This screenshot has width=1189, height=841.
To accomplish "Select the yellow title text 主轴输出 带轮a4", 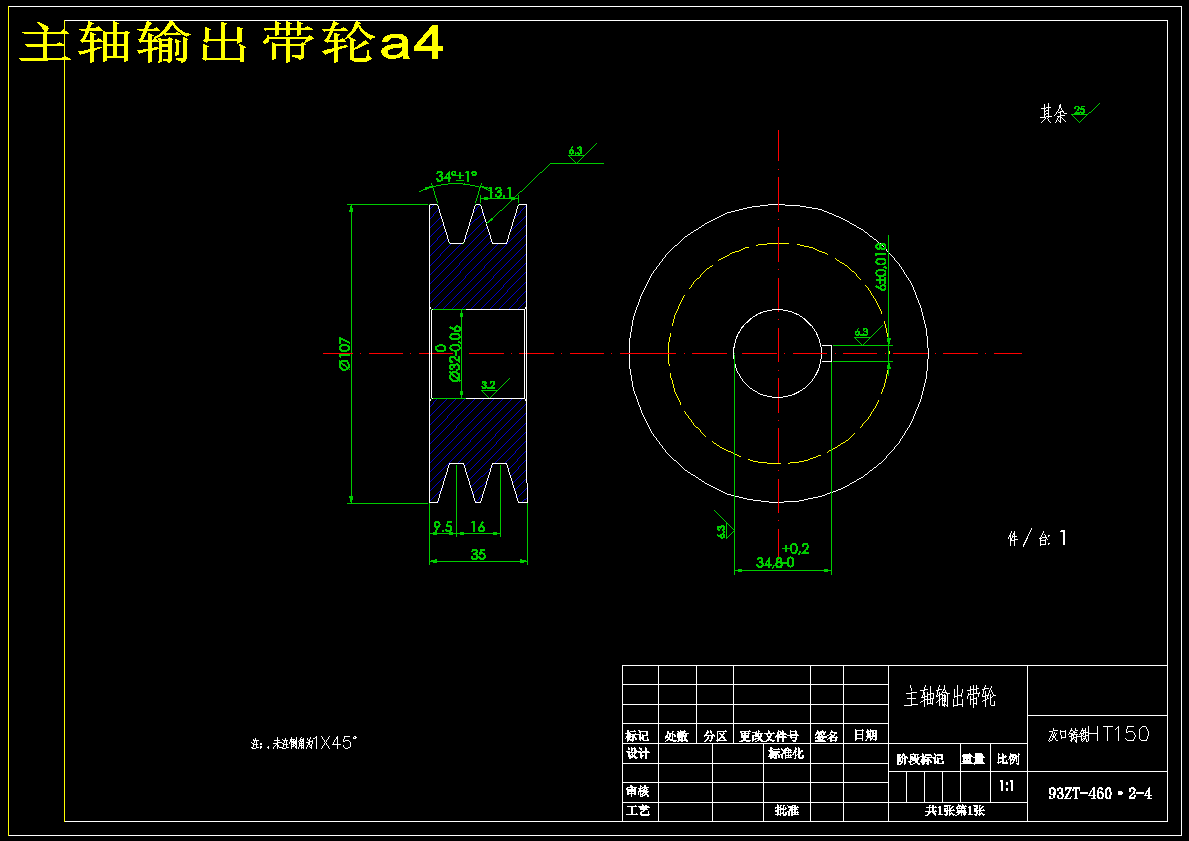I will [x=231, y=44].
